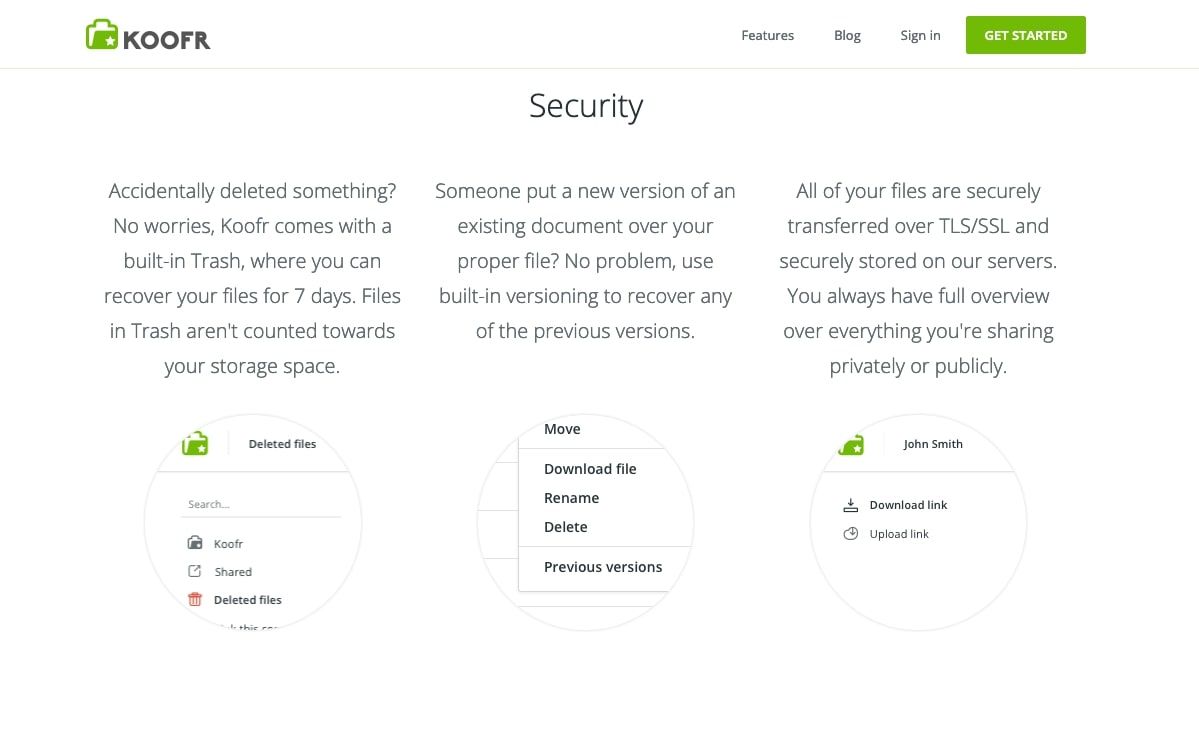Screen dimensions: 1199x751
Task: Click the Search field in preview
Action: pos(260,505)
